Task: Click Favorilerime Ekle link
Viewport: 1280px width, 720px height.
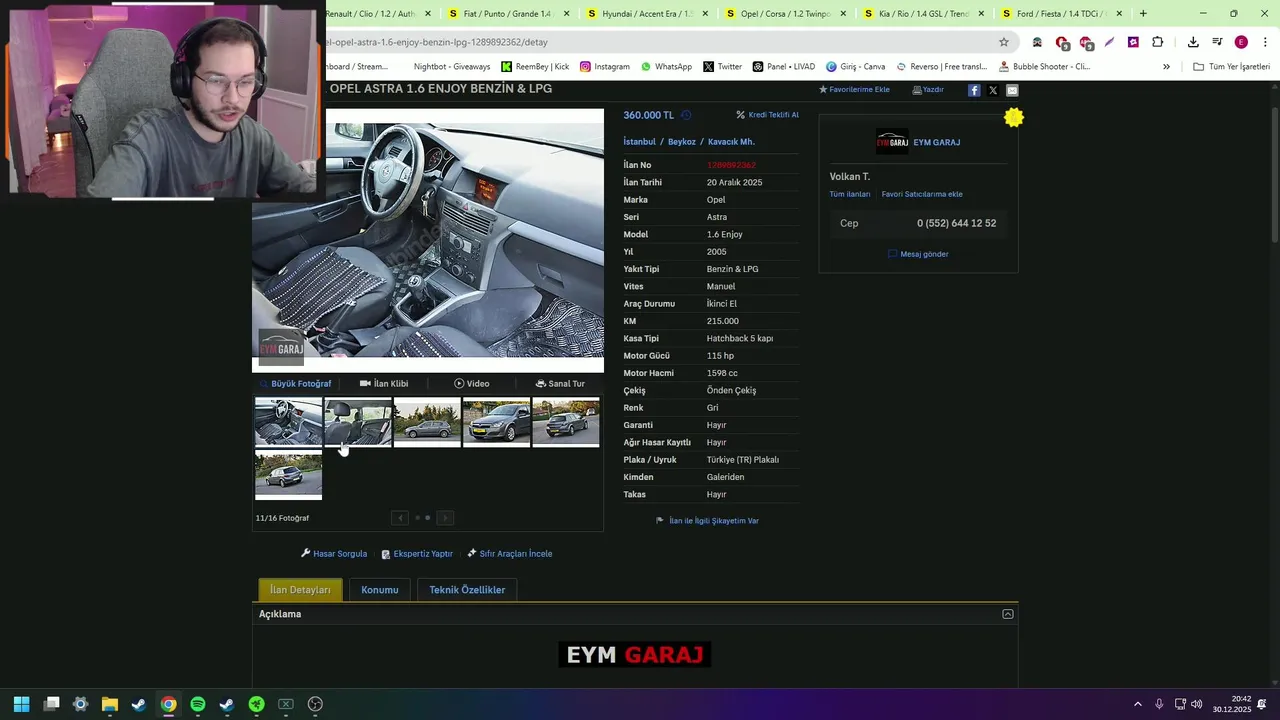Action: [x=854, y=90]
